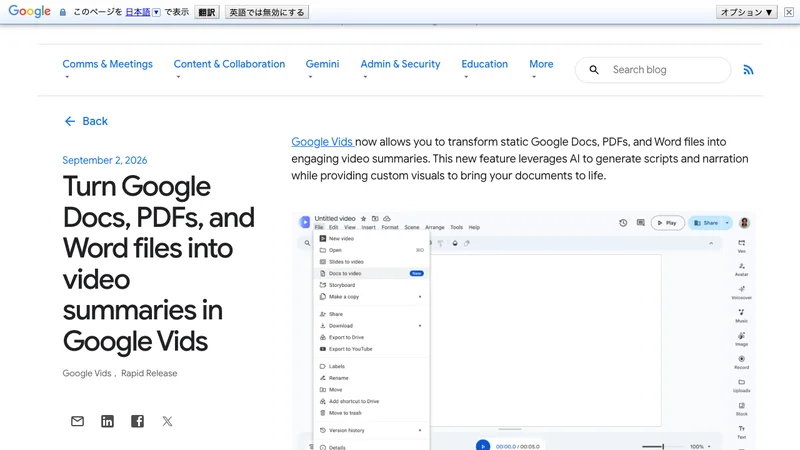Open the Image tool in the sidebar
Screen dimensions: 800x450
pyautogui.click(x=741, y=339)
